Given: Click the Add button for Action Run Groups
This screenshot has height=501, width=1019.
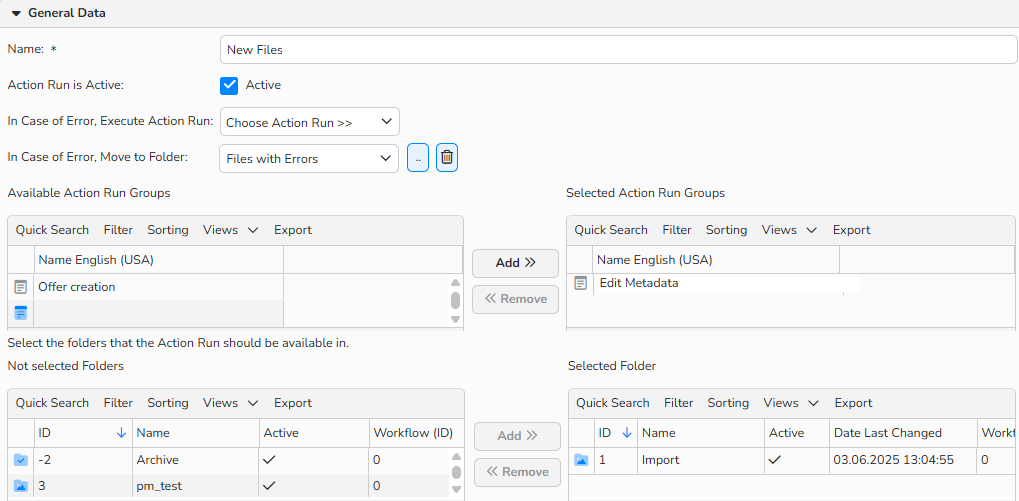Looking at the screenshot, I should (515, 263).
